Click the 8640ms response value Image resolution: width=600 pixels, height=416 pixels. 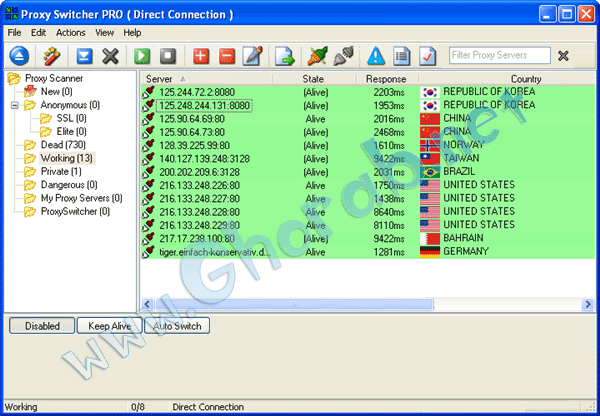[389, 212]
